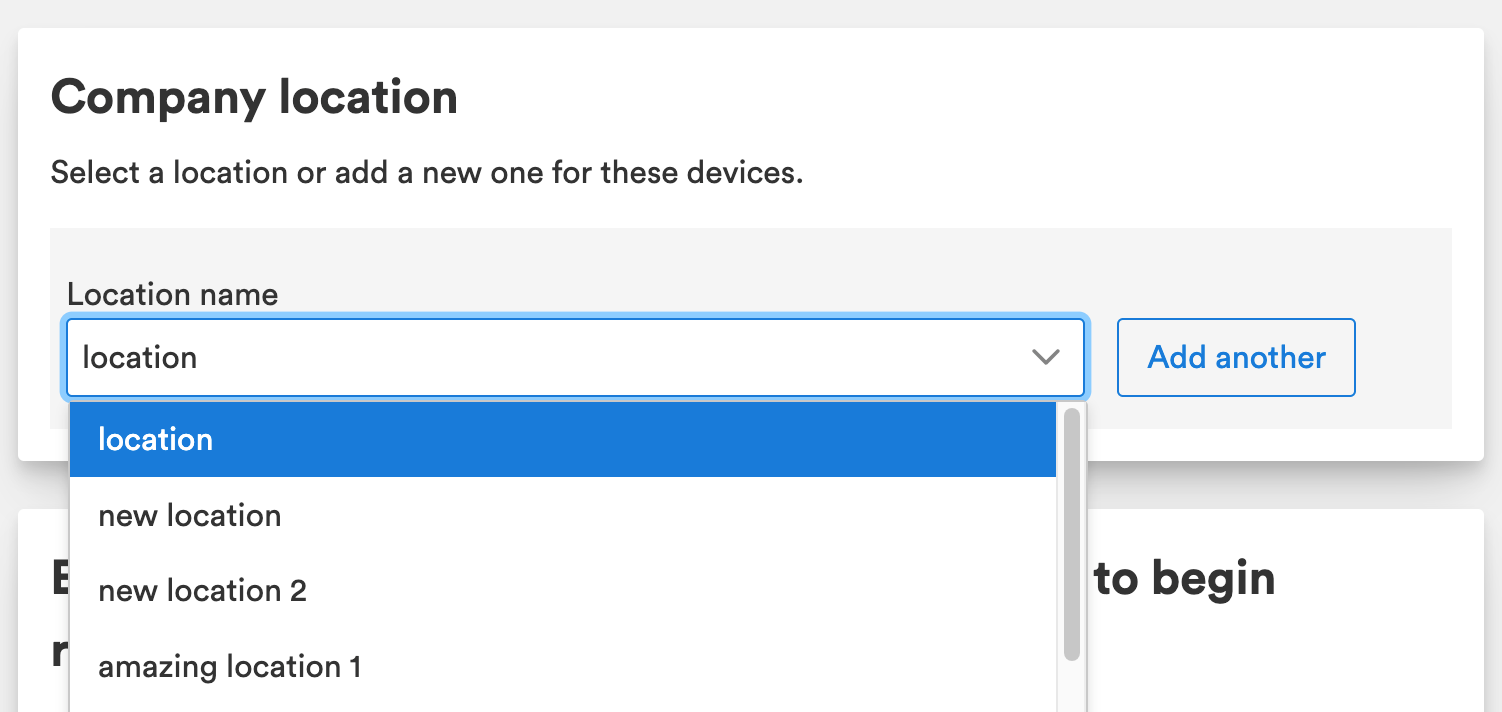Click the dropdown list scrollbar thumb
The width and height of the screenshot is (1502, 712).
(1071, 533)
